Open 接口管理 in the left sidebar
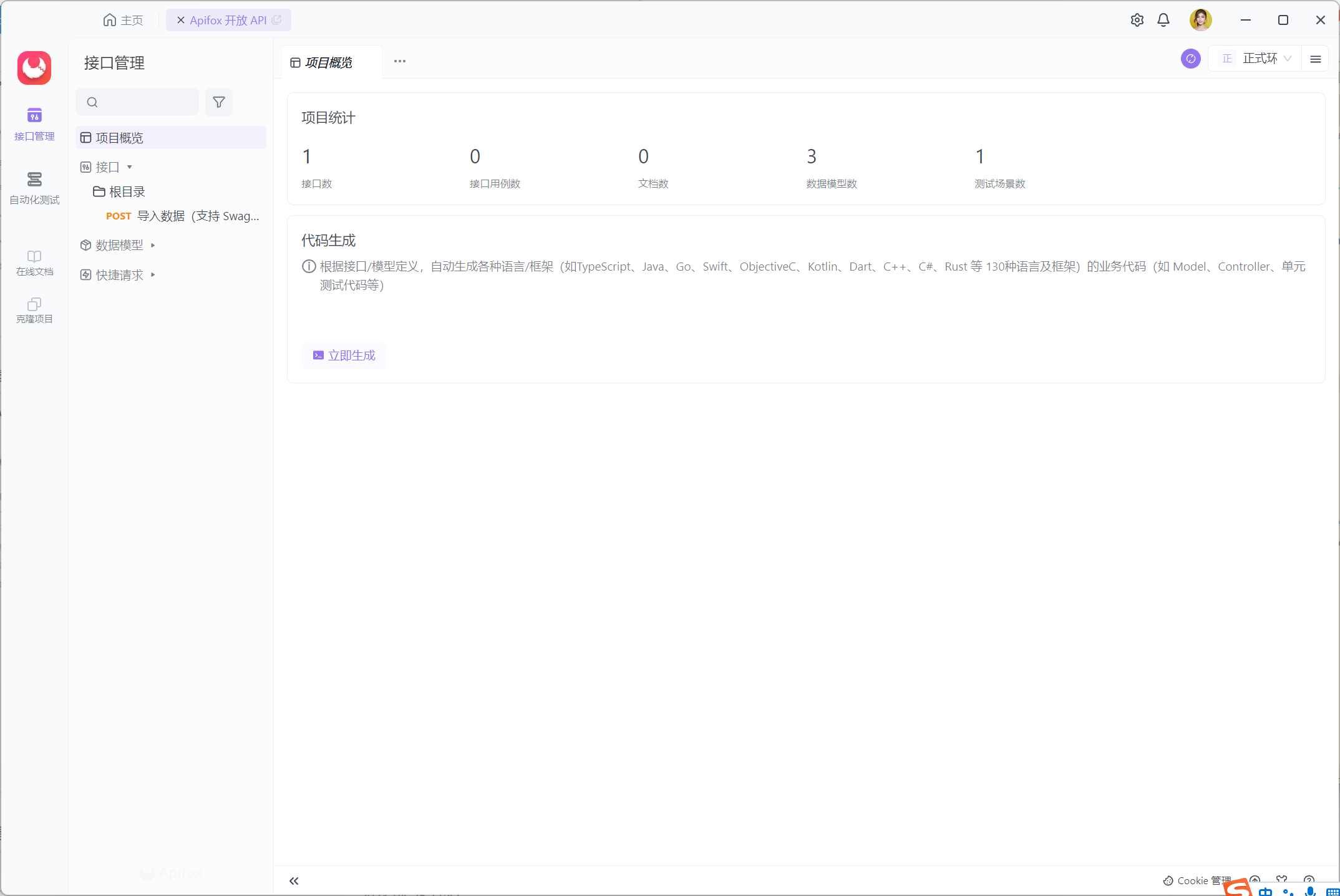This screenshot has height=896, width=1340. point(34,123)
